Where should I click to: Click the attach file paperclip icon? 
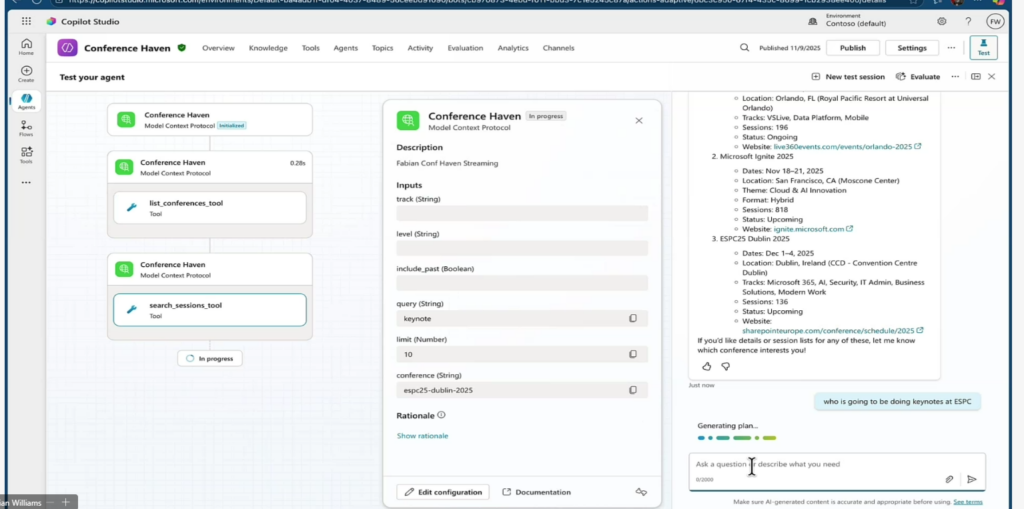[x=949, y=479]
